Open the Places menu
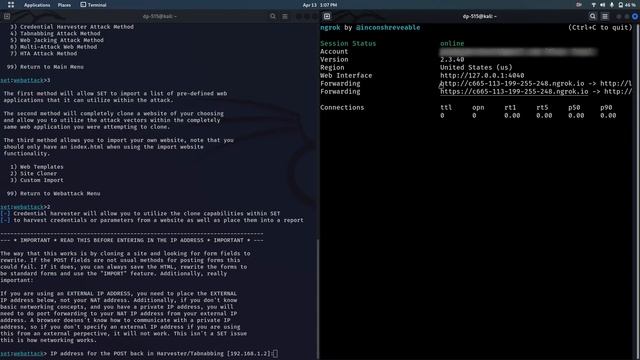Viewport: 640px width, 360px height. point(64,5)
